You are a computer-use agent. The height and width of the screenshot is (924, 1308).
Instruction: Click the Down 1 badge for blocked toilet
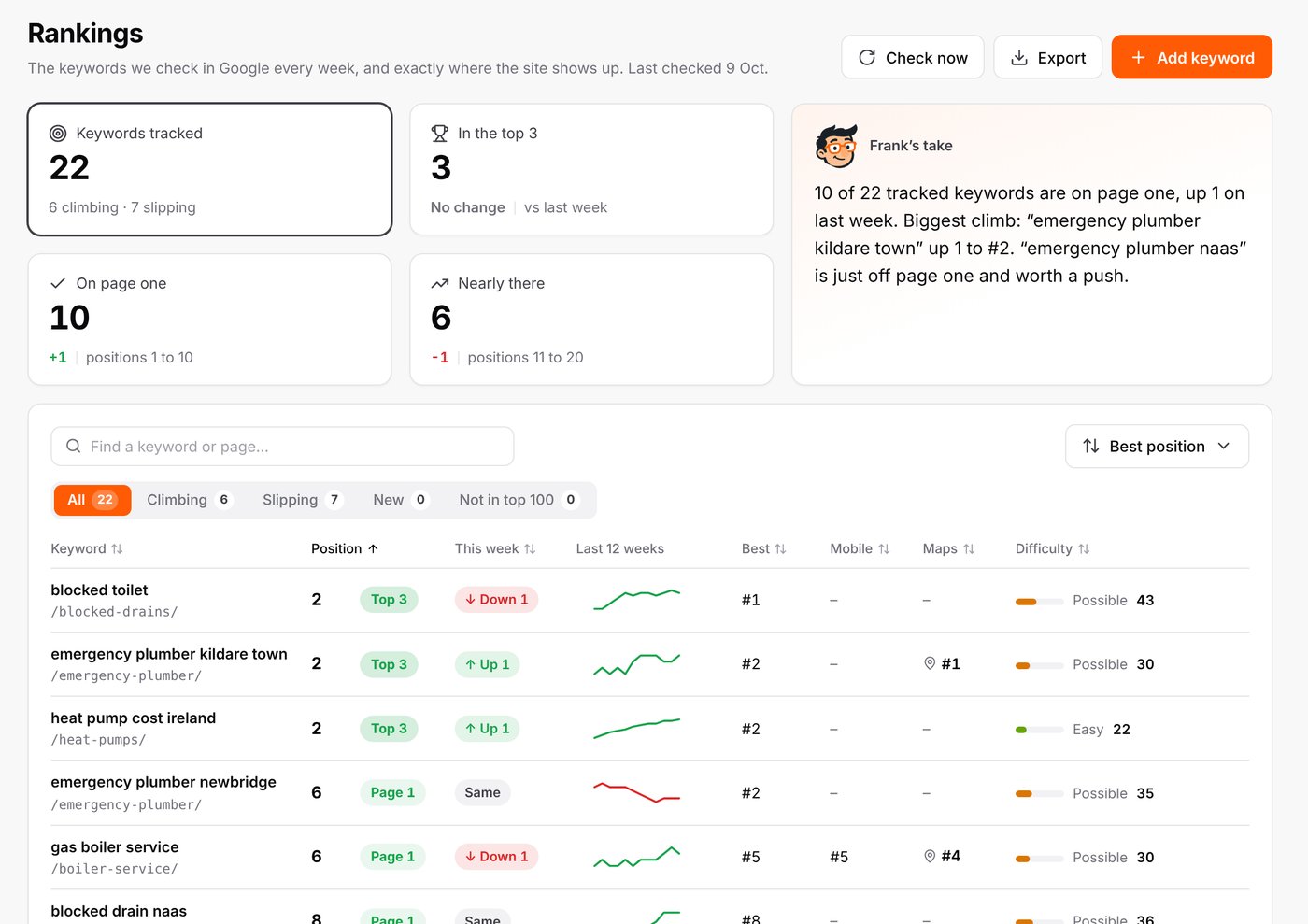click(x=497, y=600)
